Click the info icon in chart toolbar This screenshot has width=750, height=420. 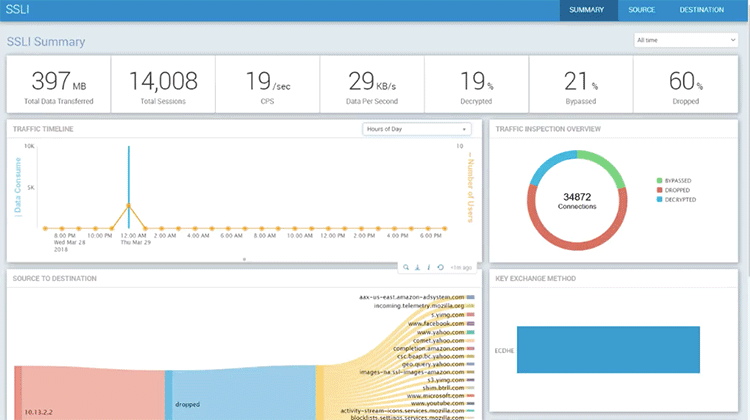(429, 267)
